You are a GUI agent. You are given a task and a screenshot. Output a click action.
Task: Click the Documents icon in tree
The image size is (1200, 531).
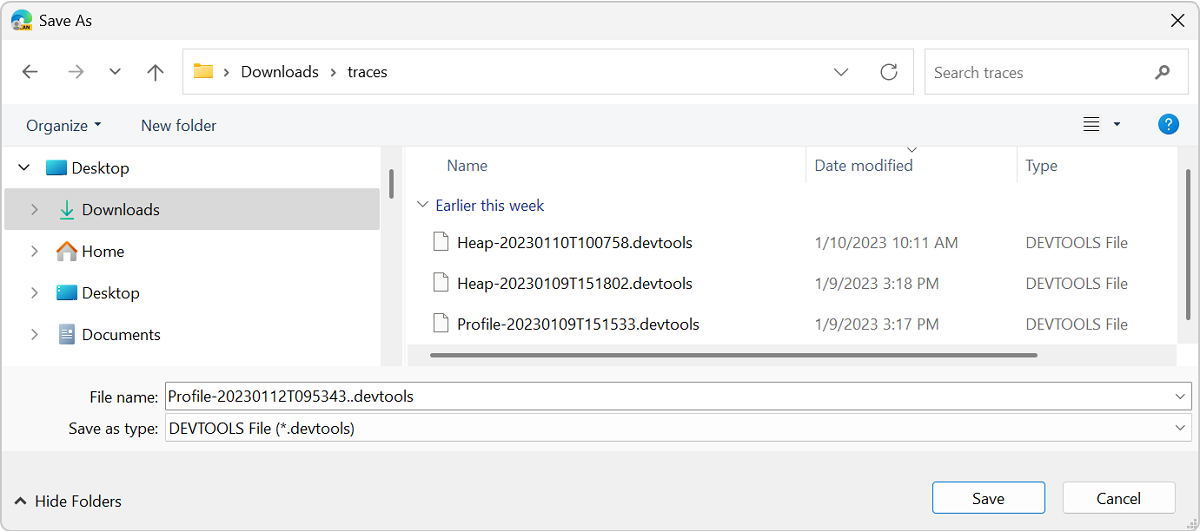coord(67,335)
